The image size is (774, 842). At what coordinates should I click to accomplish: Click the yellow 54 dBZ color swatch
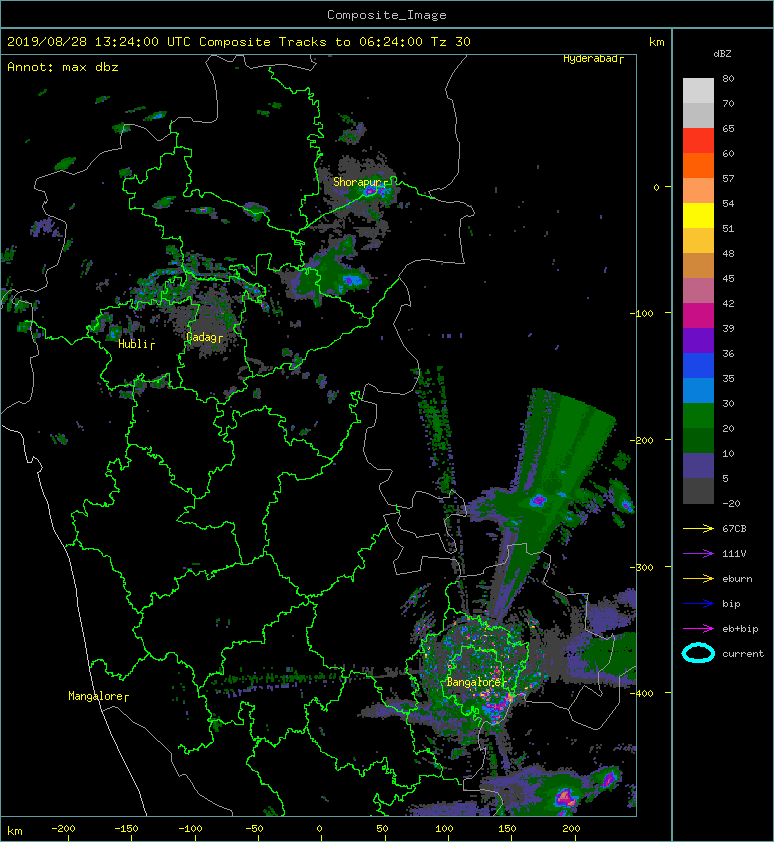698,215
